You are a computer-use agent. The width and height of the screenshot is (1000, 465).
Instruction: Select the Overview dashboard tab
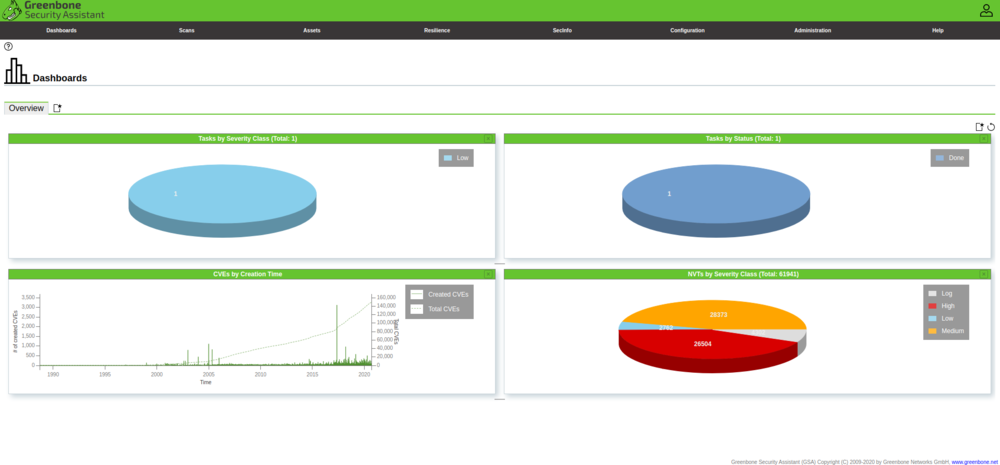(26, 108)
